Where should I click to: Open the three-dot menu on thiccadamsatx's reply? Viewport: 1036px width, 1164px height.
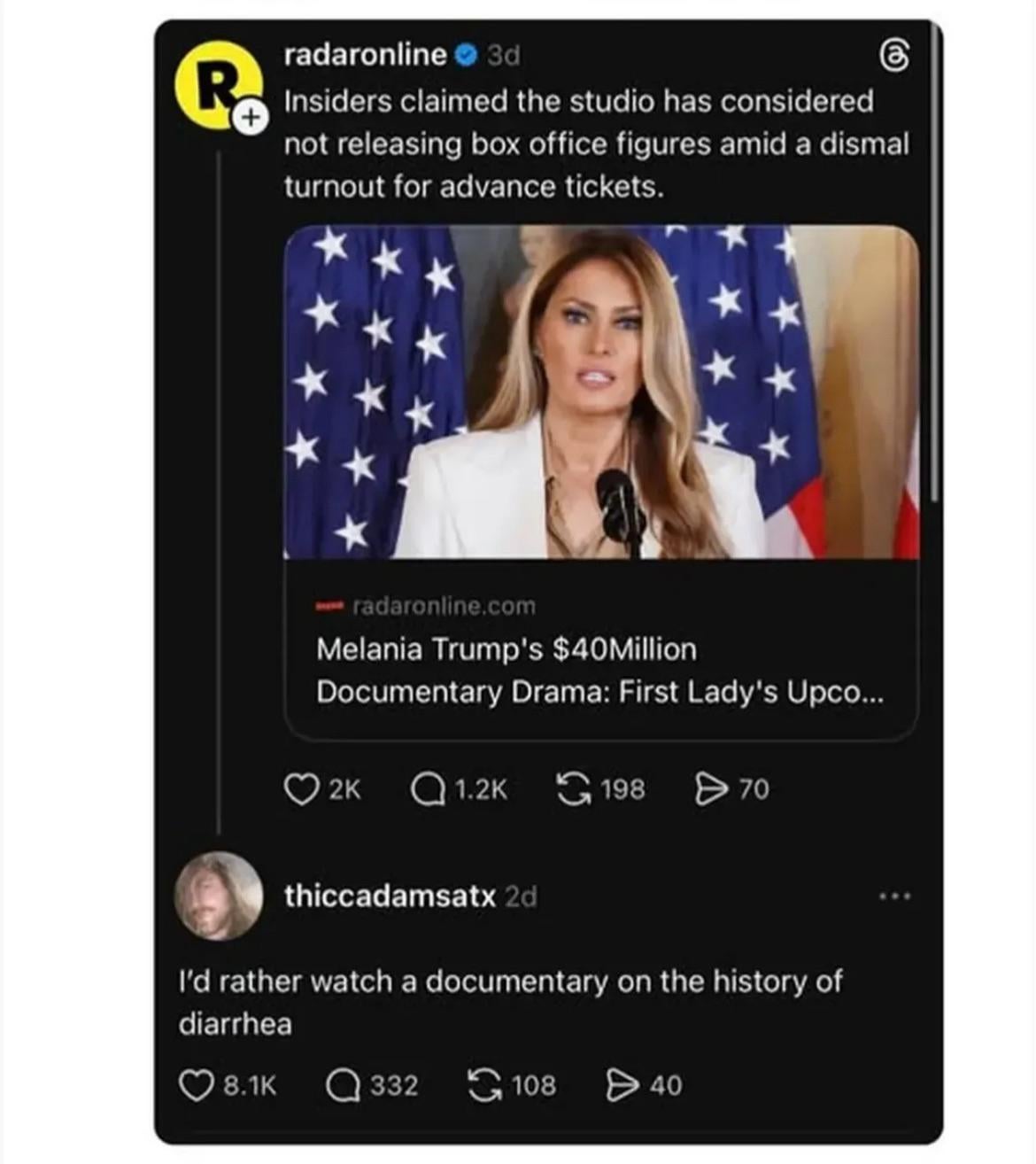(894, 896)
